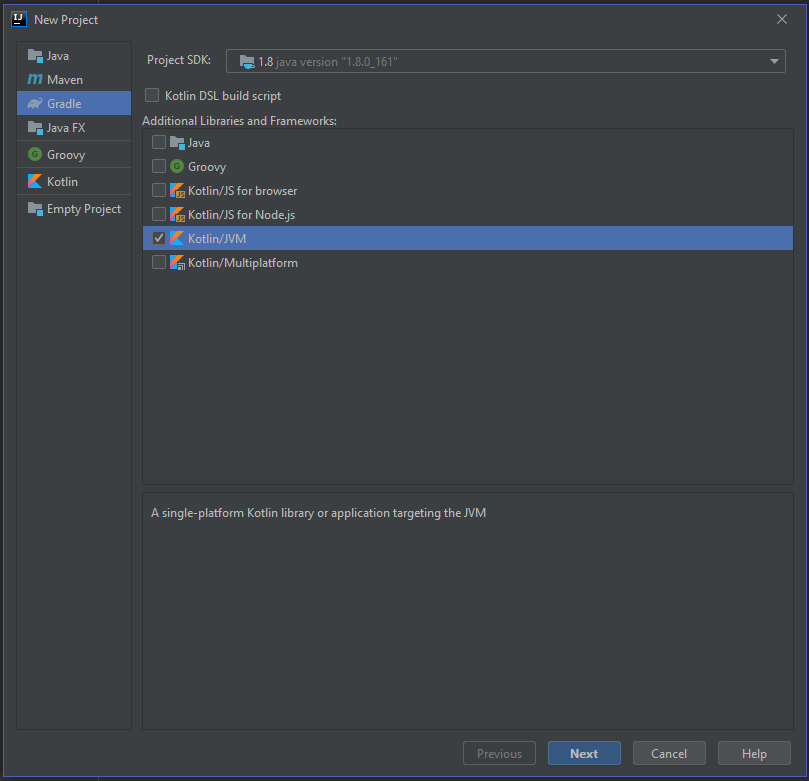Click the Java folder icon in frameworks list
Screen dimensions: 809x781
[177, 143]
